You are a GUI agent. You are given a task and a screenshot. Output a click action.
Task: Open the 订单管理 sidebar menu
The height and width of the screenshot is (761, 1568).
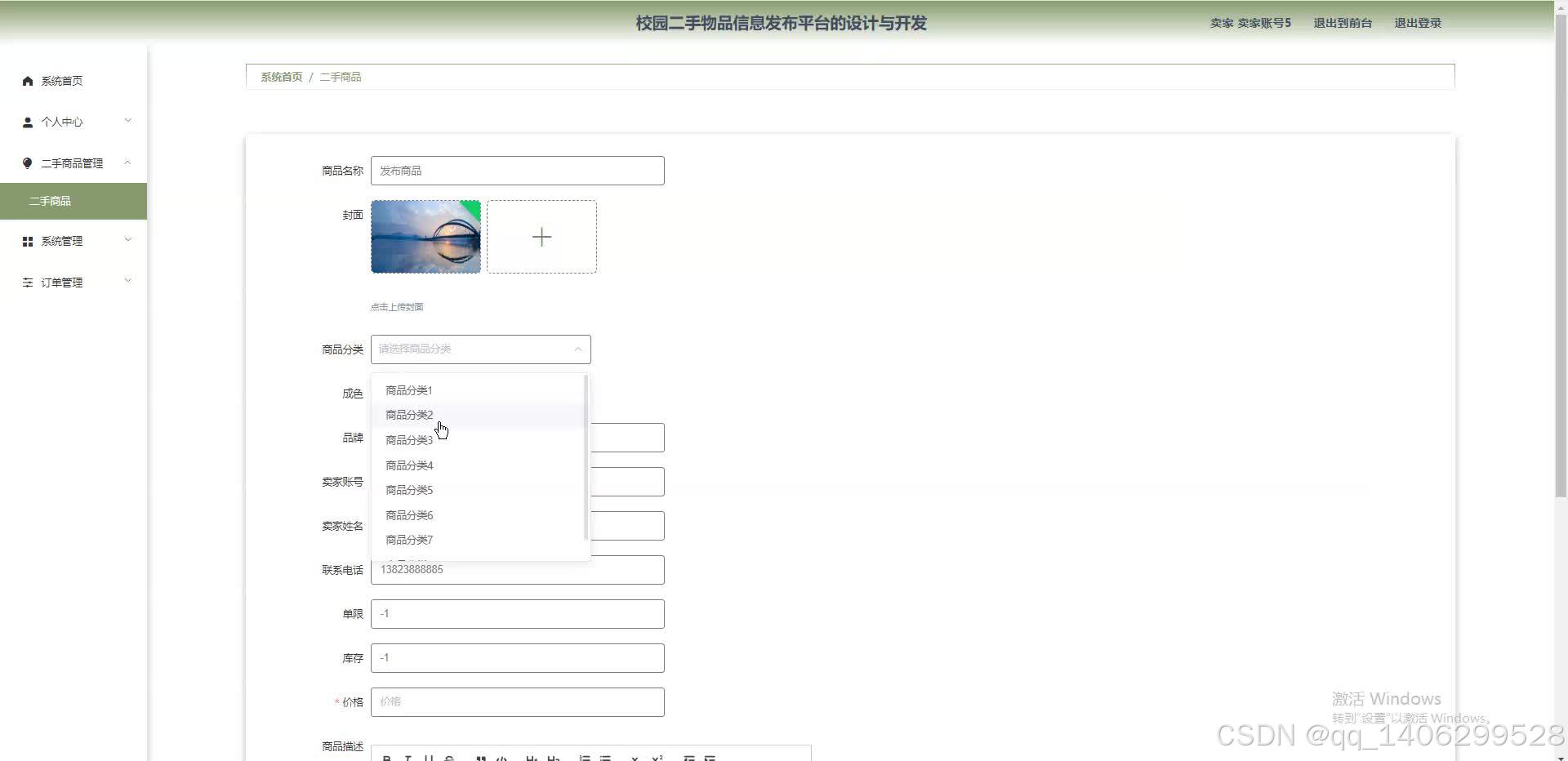point(73,283)
